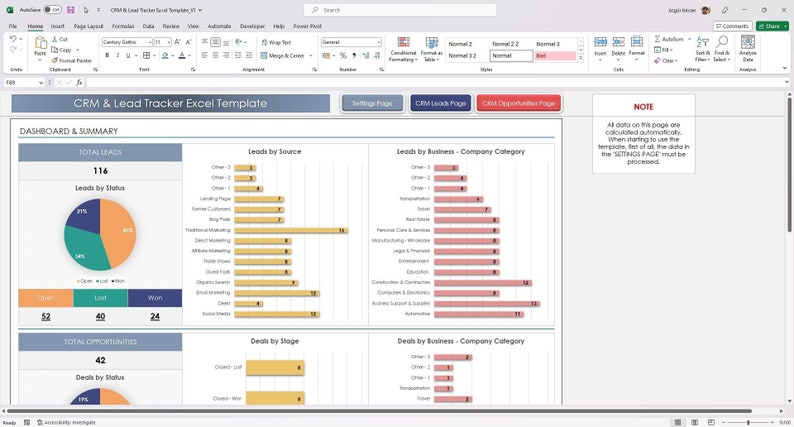Toggle Center horizontal alignment

[215, 55]
